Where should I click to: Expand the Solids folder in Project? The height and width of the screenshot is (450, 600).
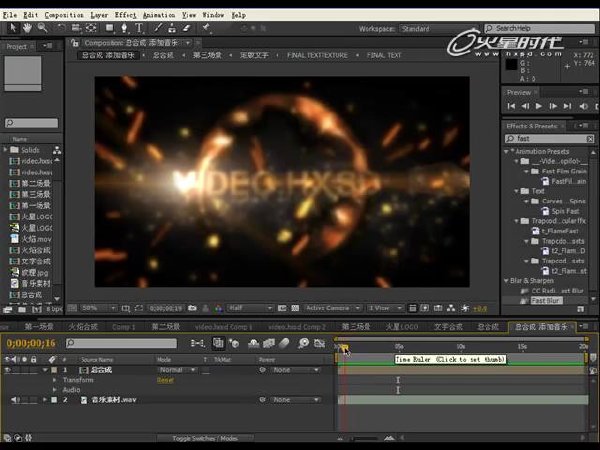[x=5, y=150]
